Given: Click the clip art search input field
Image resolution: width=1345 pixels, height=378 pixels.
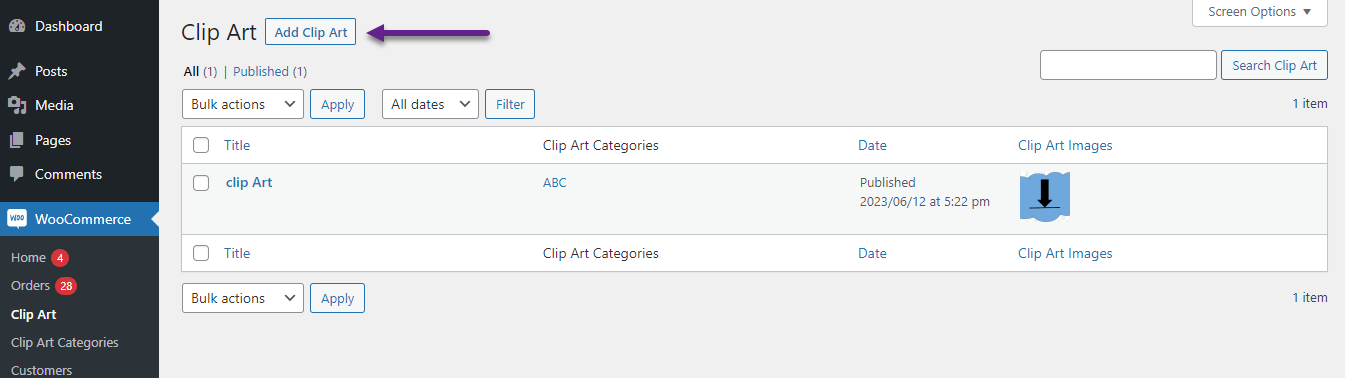Looking at the screenshot, I should pyautogui.click(x=1128, y=65).
